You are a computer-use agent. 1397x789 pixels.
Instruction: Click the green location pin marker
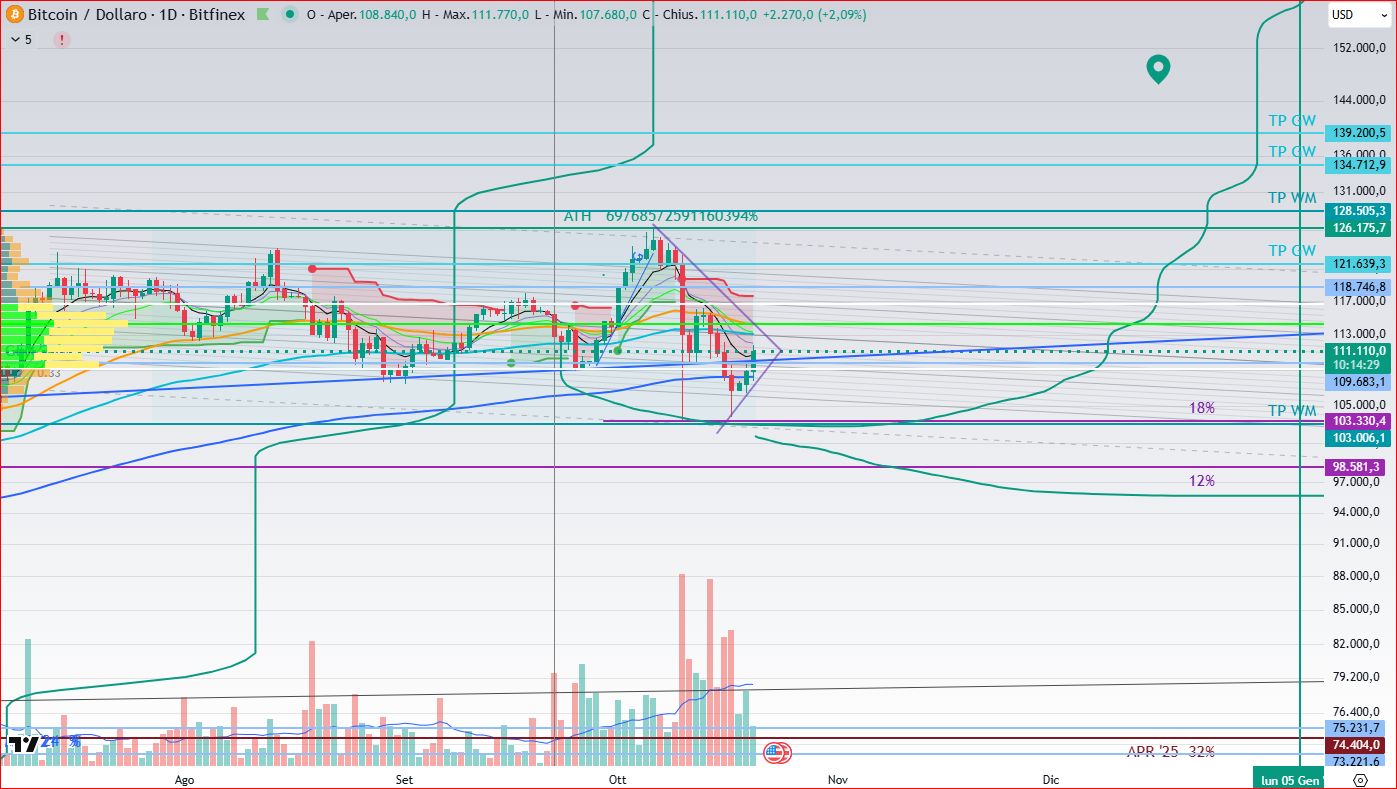click(1158, 69)
